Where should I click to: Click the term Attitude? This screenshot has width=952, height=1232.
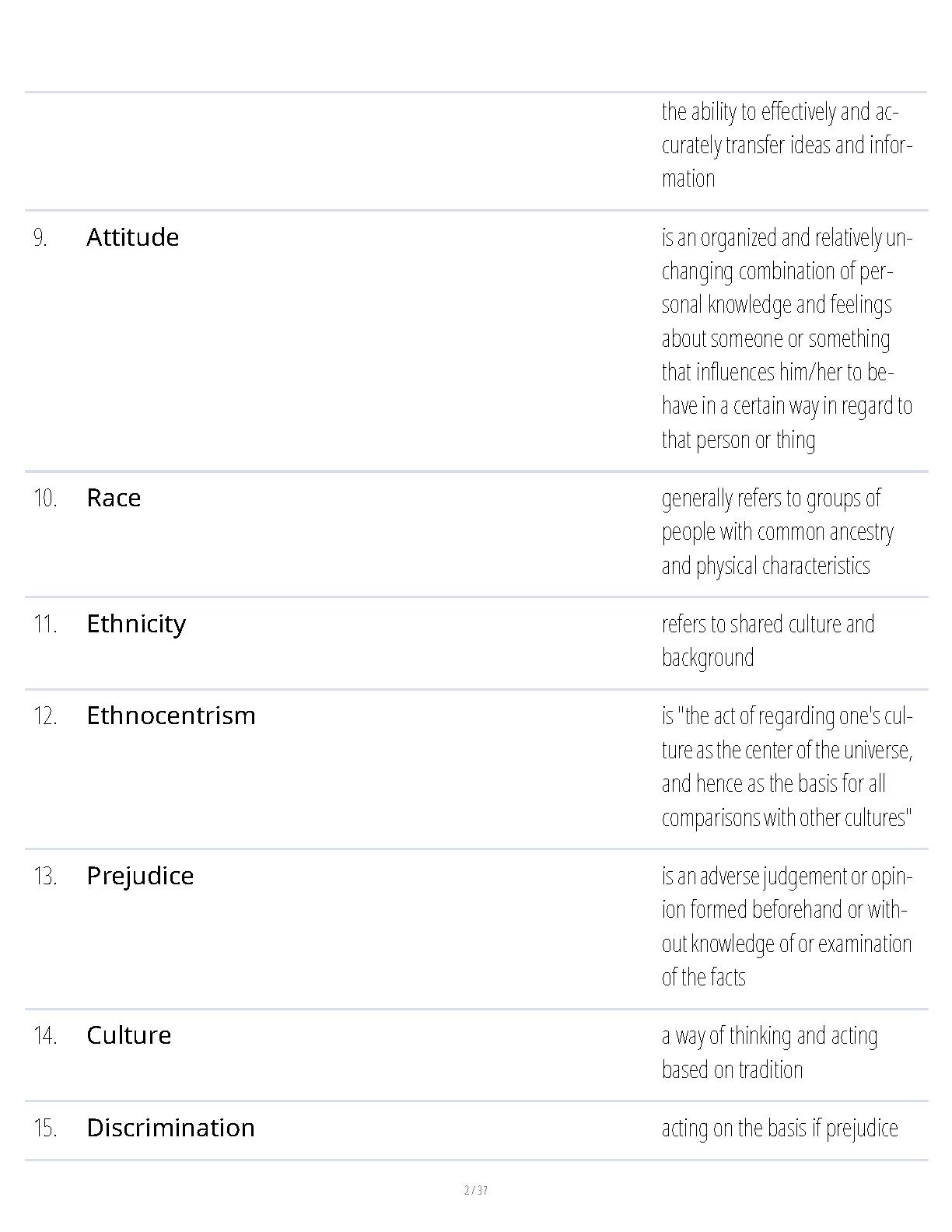tap(132, 237)
